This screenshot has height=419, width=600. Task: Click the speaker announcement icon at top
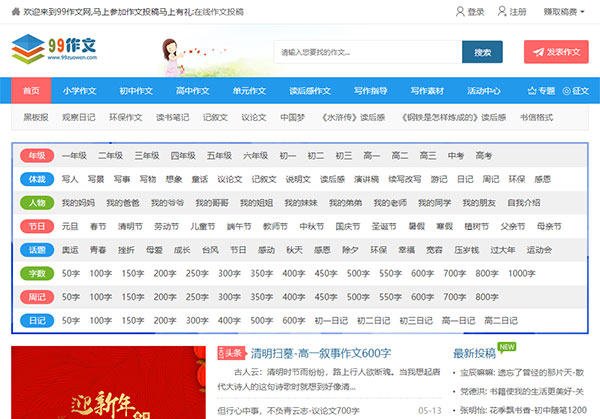(x=12, y=12)
